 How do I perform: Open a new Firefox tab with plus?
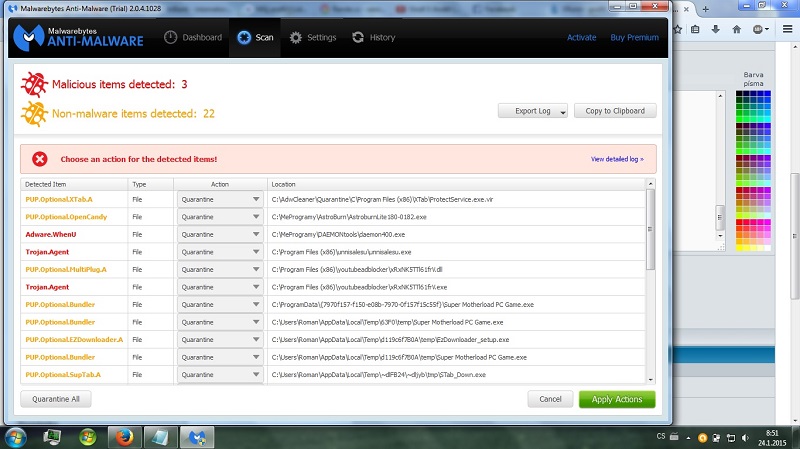706,9
